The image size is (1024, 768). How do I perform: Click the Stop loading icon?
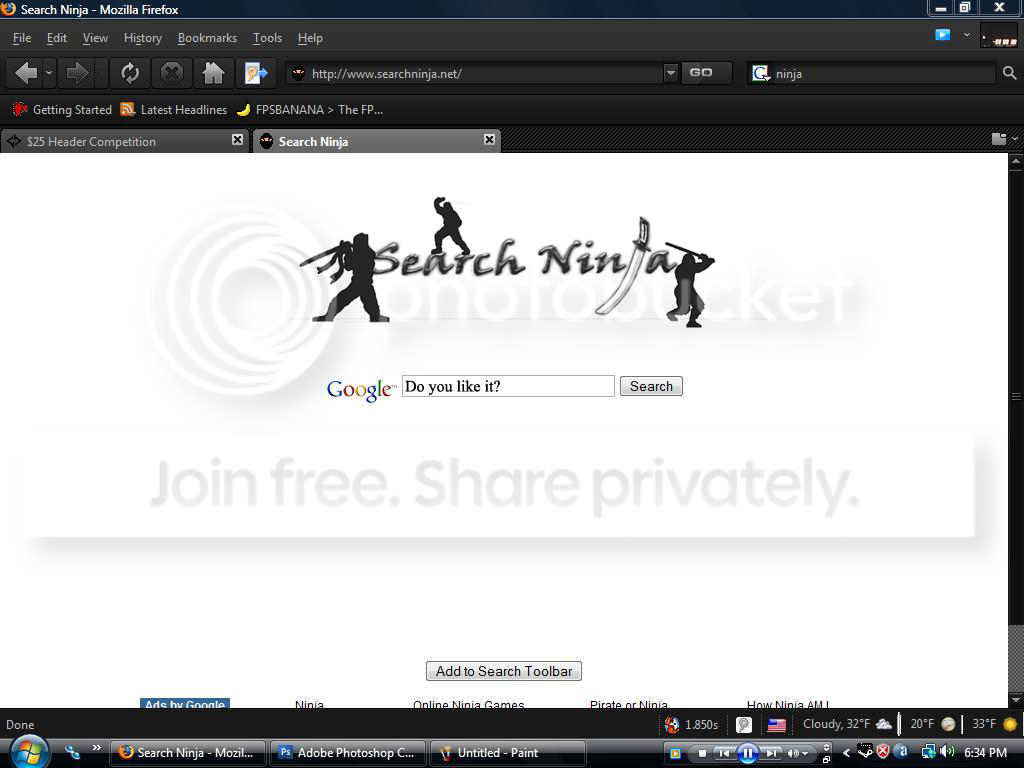[x=172, y=73]
